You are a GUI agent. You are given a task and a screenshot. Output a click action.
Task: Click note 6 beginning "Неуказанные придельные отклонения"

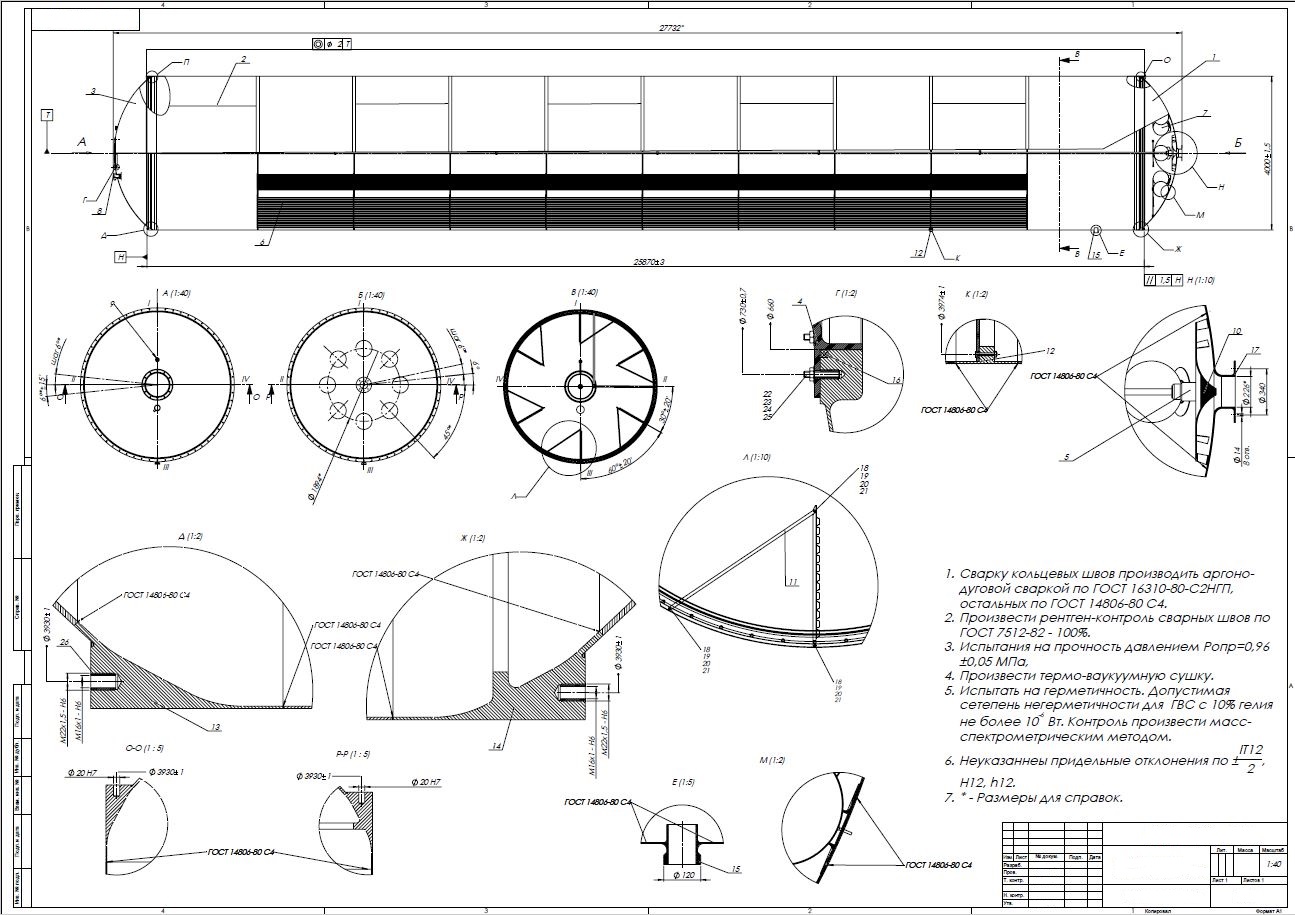(x=1105, y=766)
